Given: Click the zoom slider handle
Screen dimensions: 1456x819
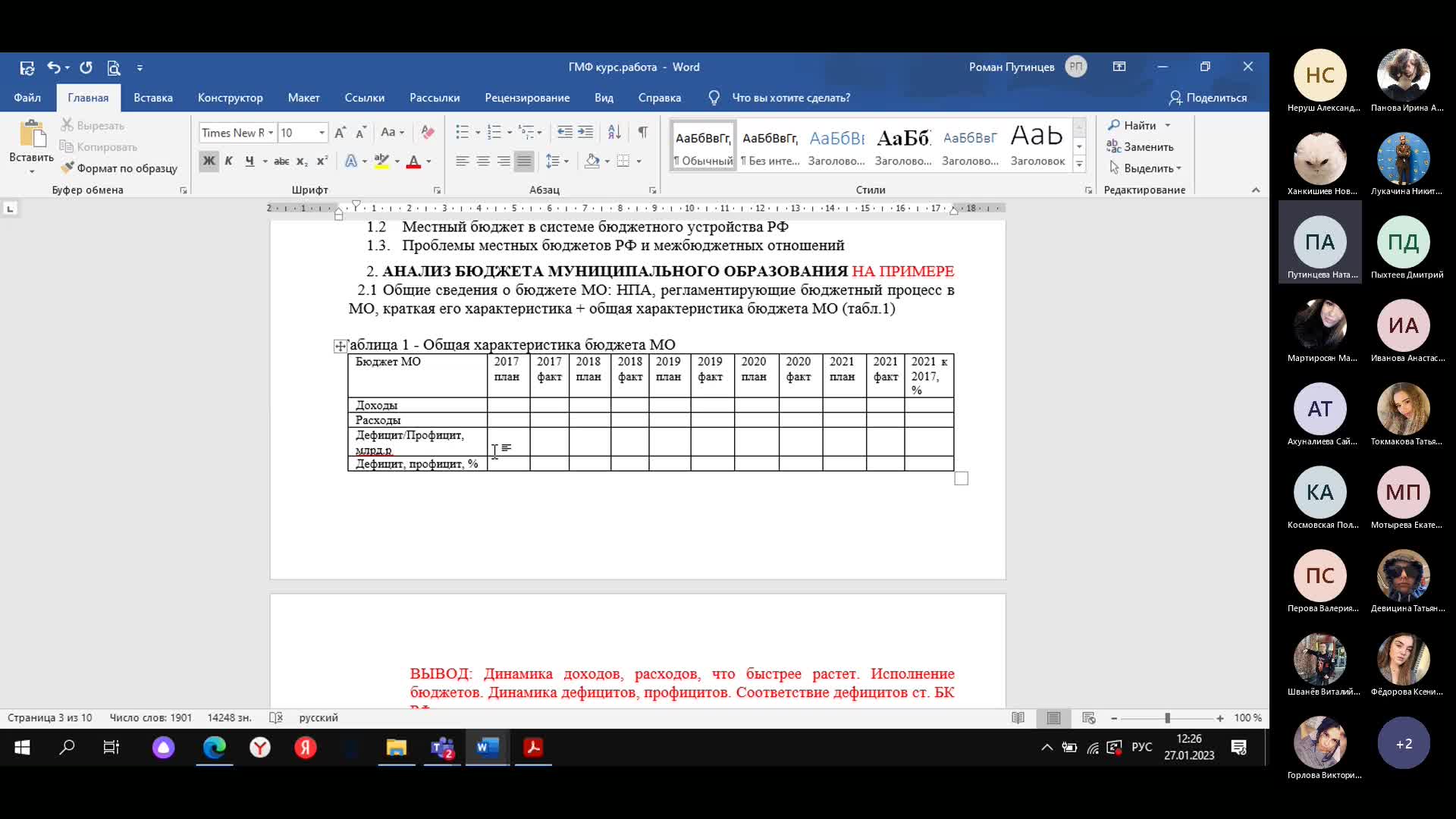Looking at the screenshot, I should point(1168,718).
